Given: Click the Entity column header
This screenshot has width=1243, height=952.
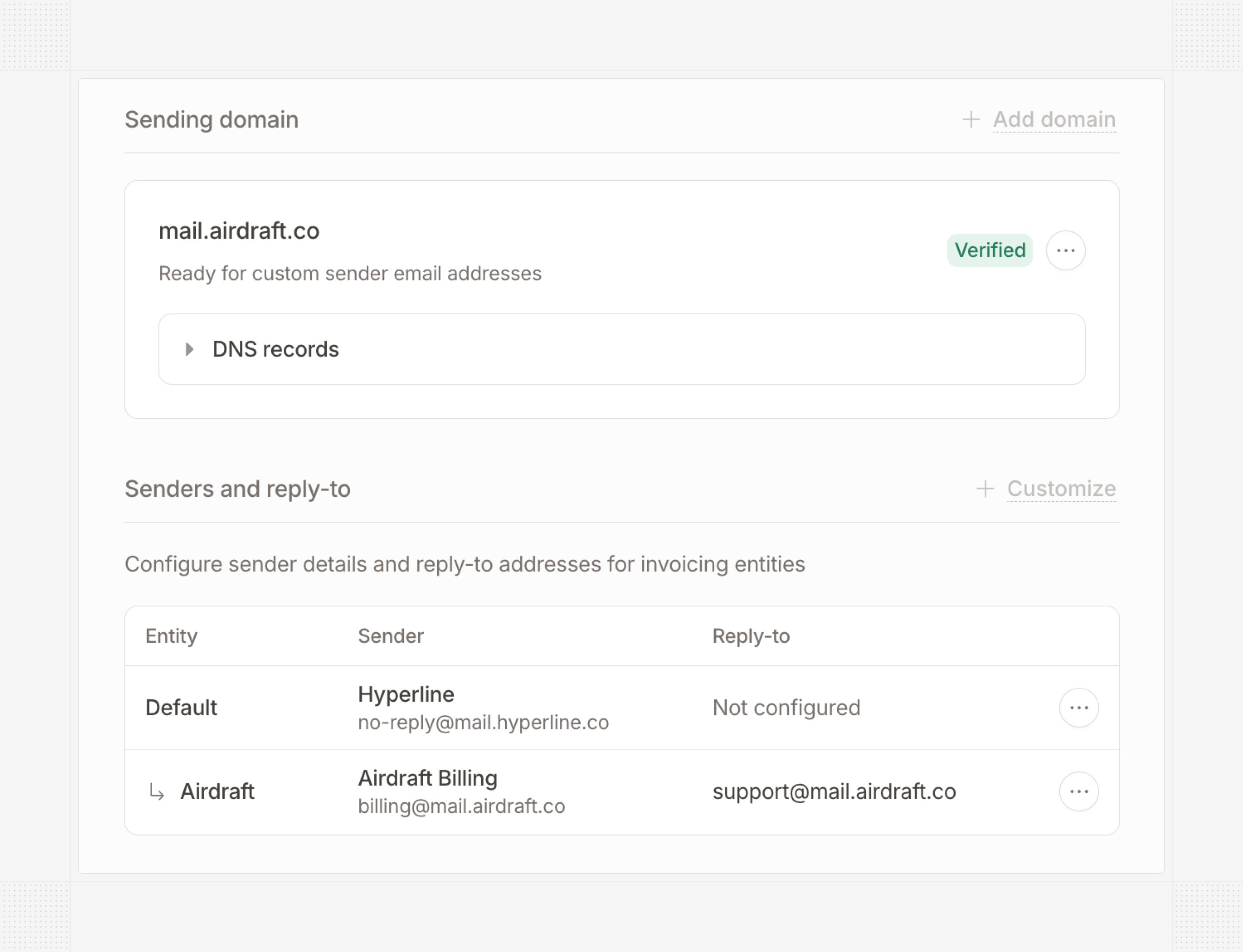Looking at the screenshot, I should click(x=171, y=636).
